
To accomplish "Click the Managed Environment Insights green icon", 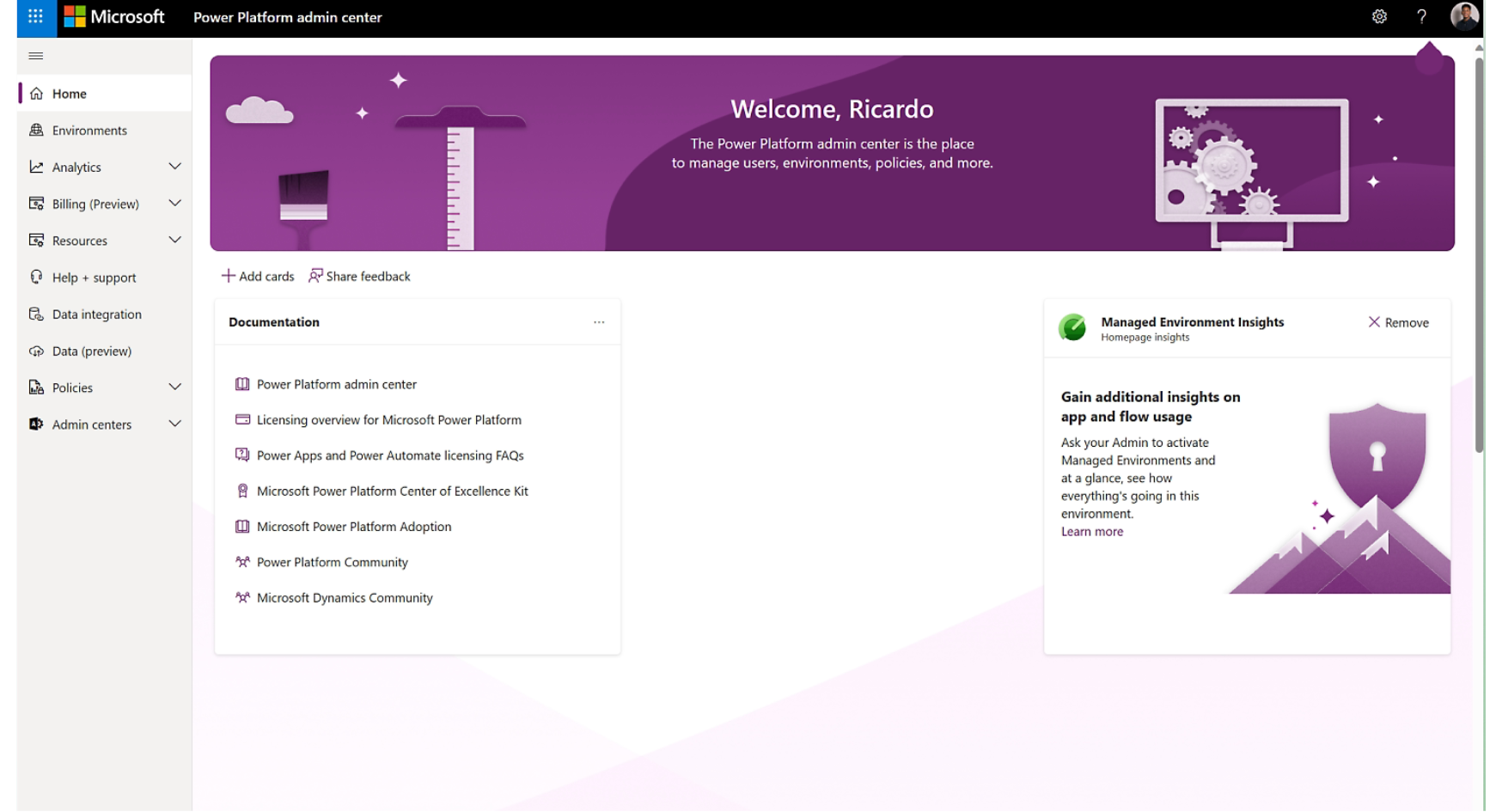I will [1072, 327].
